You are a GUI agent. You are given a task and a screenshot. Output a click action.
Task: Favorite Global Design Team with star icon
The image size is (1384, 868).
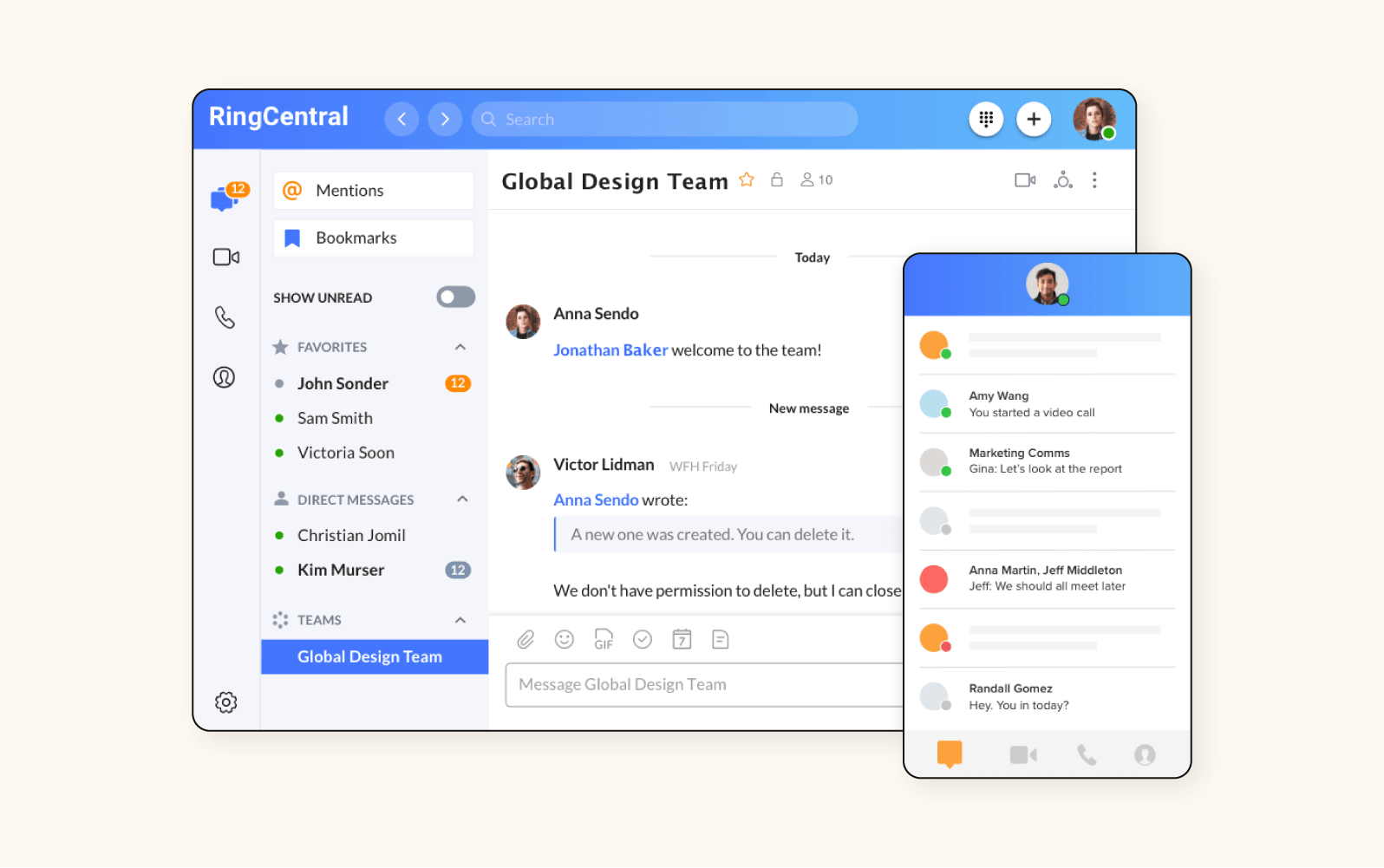[747, 179]
